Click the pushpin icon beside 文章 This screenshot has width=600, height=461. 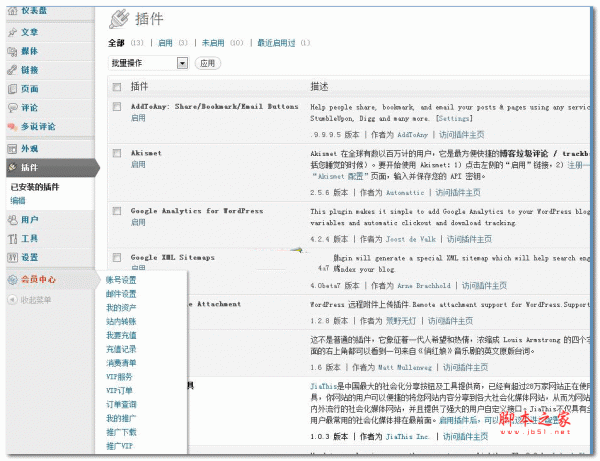point(13,32)
